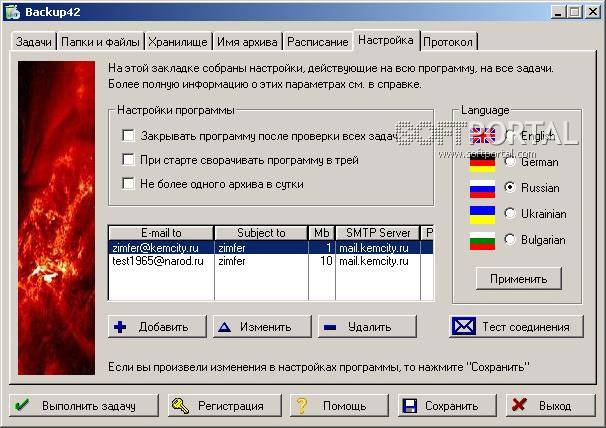The image size is (606, 428).
Task: Click the floppy disk icon on Сохранить
Action: tap(410, 406)
